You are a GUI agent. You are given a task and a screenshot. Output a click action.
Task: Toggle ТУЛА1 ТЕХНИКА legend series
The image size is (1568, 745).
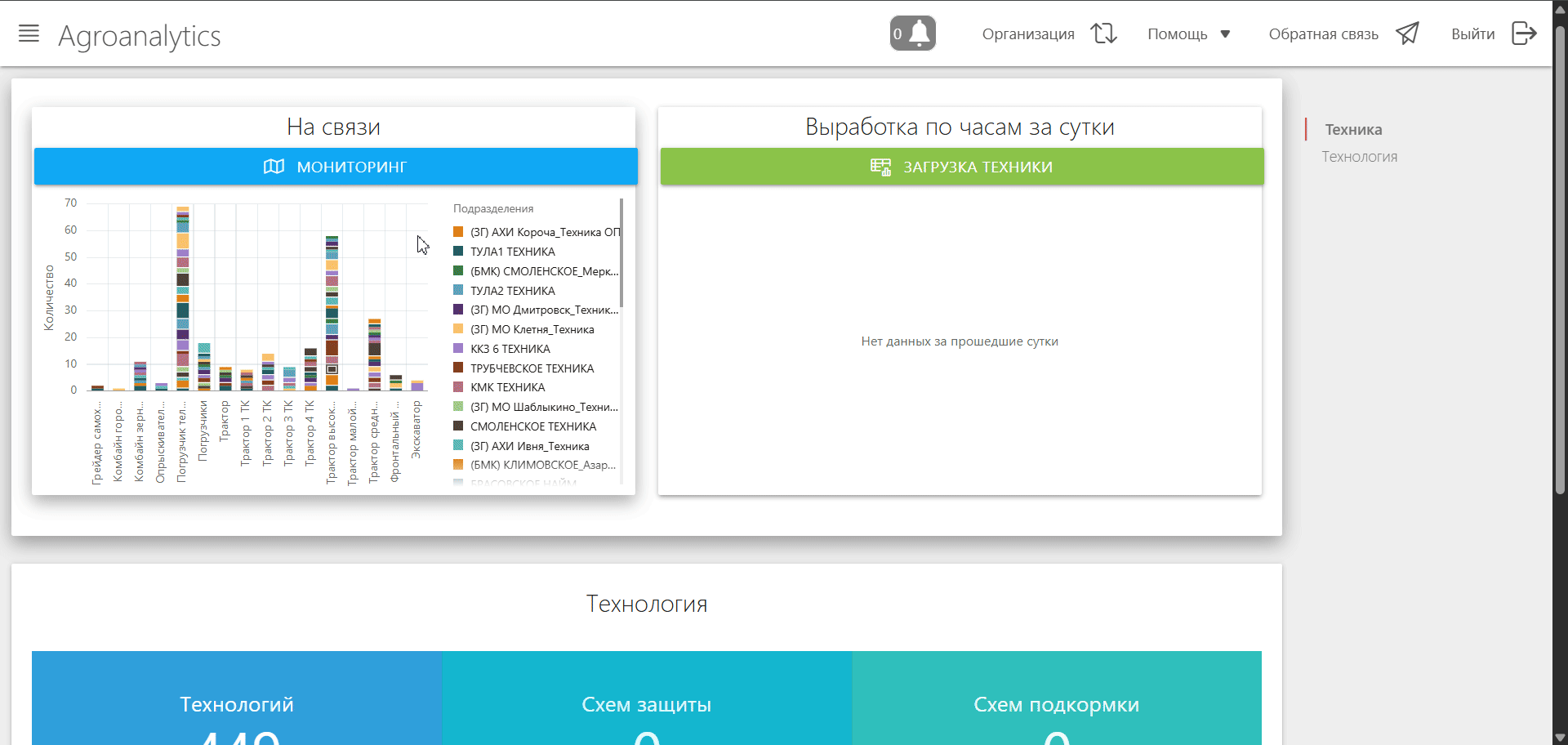tap(512, 252)
